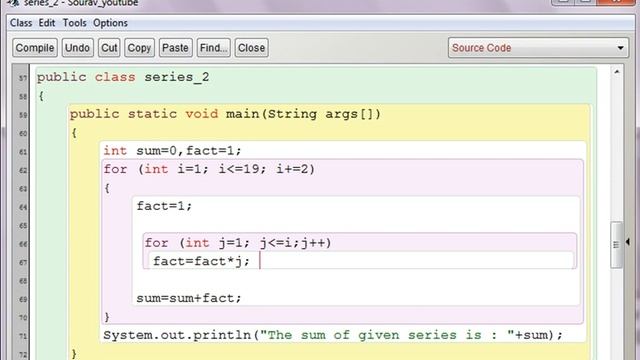This screenshot has height=360, width=640.
Task: Click the Compile button
Action: pyautogui.click(x=35, y=48)
